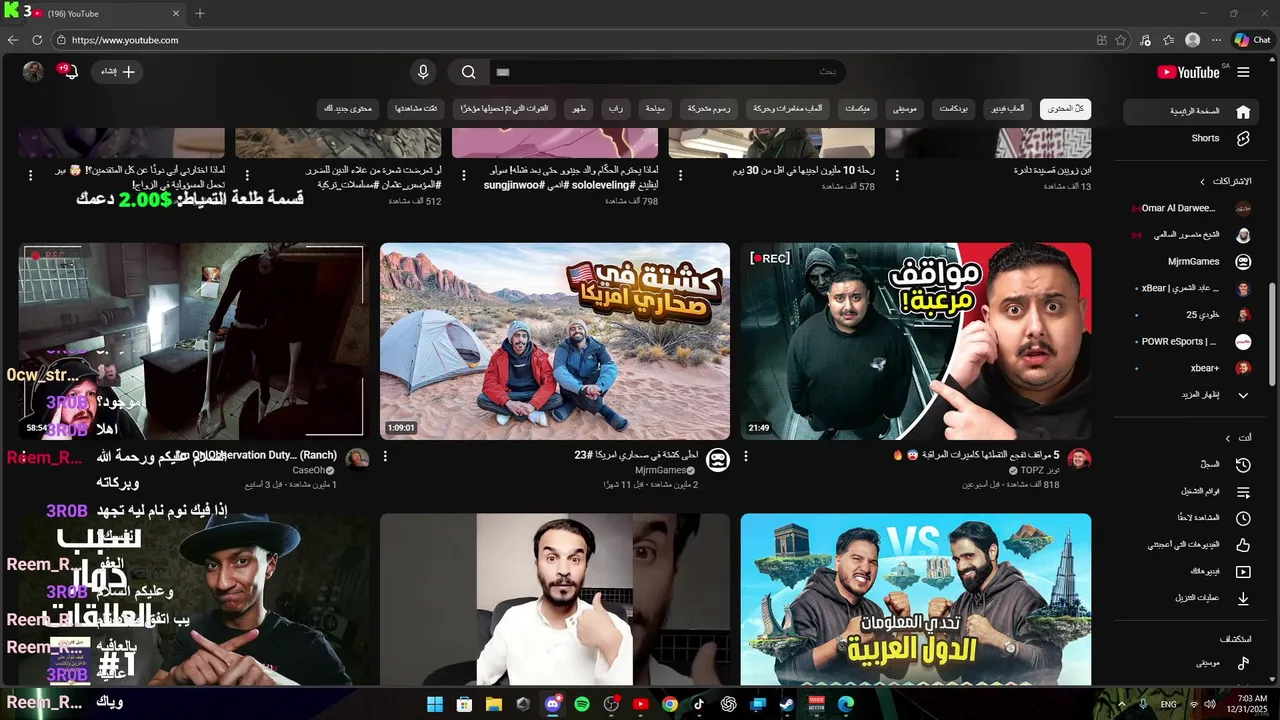Screen dimensions: 1280x720
Task: Select the موسيقى filter chip
Action: tap(903, 108)
